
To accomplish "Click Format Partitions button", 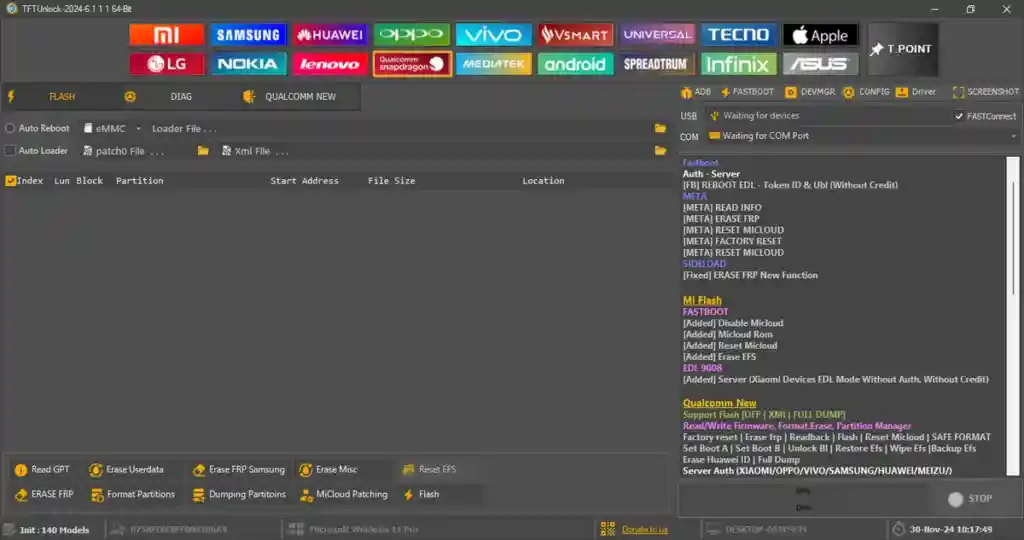I will coord(133,494).
